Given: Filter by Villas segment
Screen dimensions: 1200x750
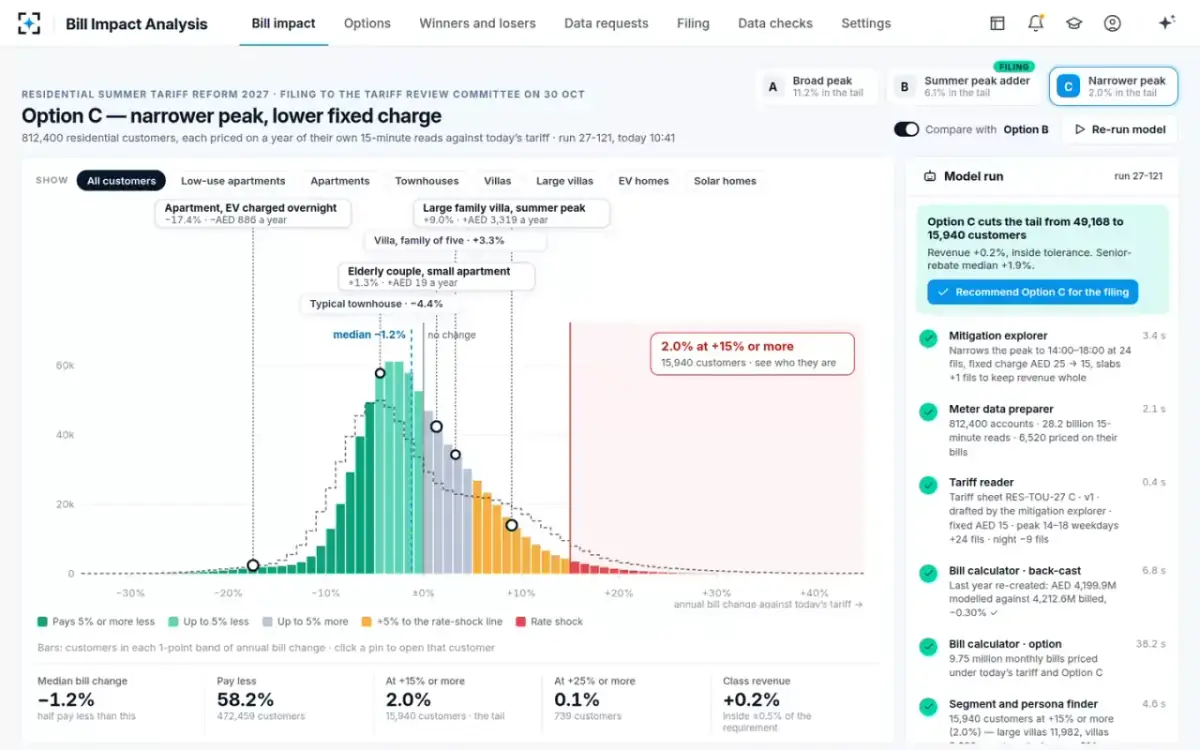Looking at the screenshot, I should [x=497, y=181].
